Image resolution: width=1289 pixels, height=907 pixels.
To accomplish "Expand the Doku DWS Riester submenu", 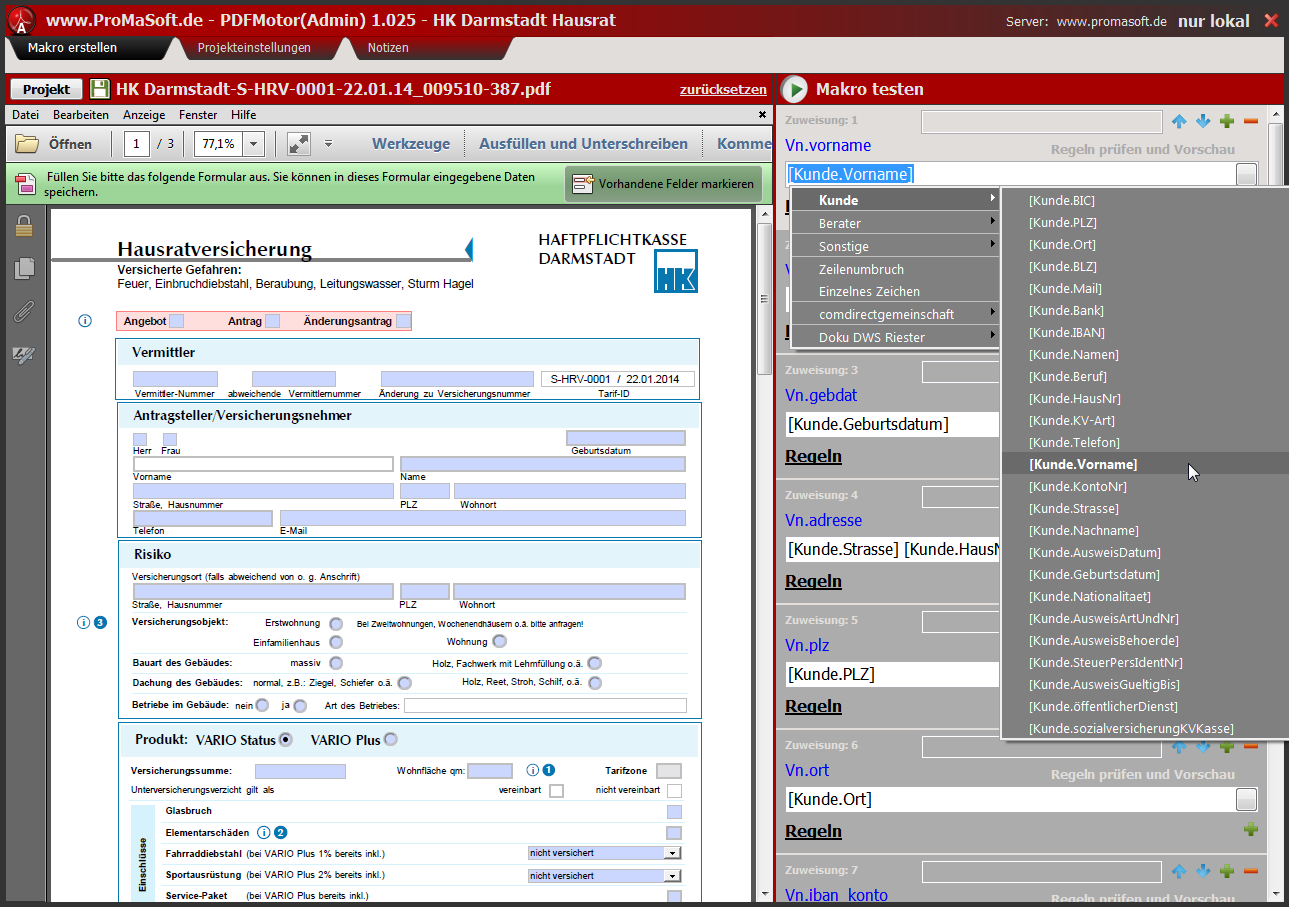I will click(x=895, y=337).
